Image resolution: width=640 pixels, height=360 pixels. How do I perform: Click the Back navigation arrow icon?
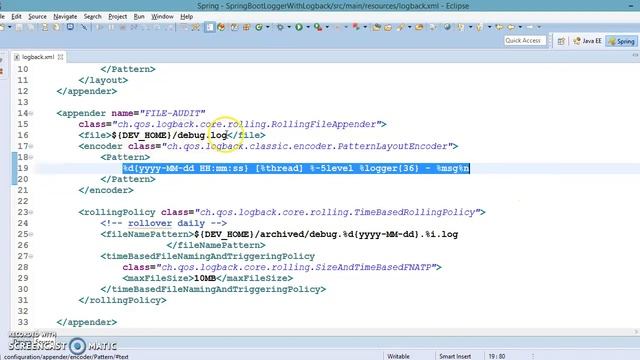(511, 27)
